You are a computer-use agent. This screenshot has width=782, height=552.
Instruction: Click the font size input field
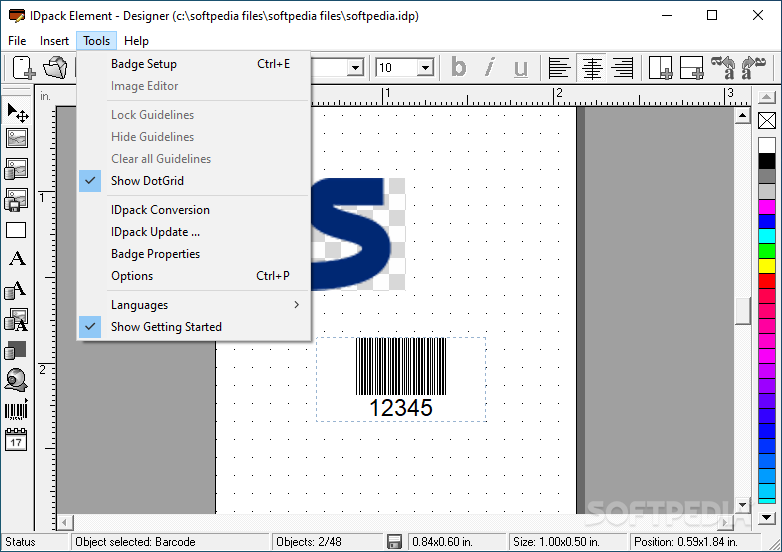pyautogui.click(x=397, y=67)
